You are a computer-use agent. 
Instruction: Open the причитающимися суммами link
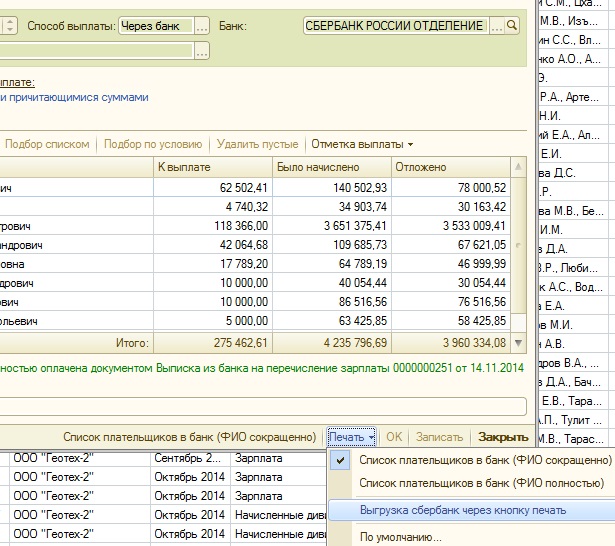(x=78, y=97)
